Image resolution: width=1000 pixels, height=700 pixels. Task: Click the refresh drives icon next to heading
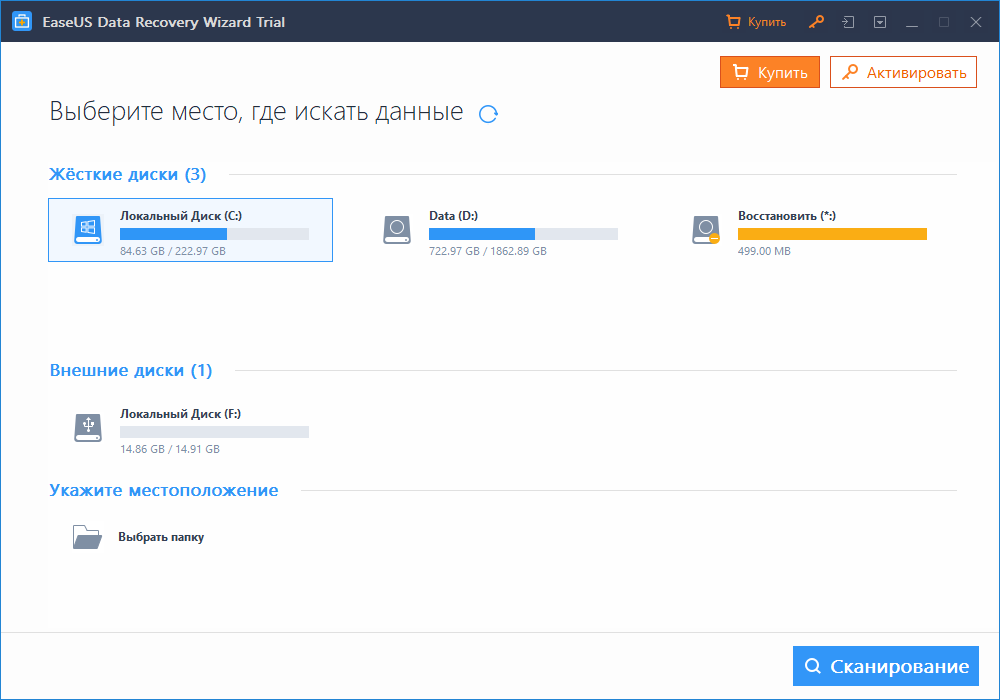pyautogui.click(x=489, y=114)
